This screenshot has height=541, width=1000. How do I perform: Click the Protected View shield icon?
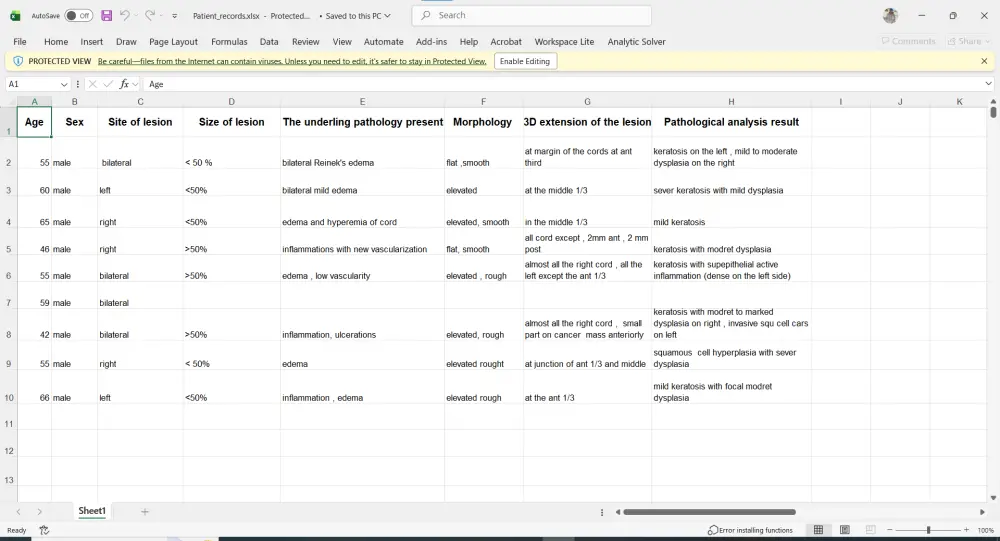pos(18,61)
